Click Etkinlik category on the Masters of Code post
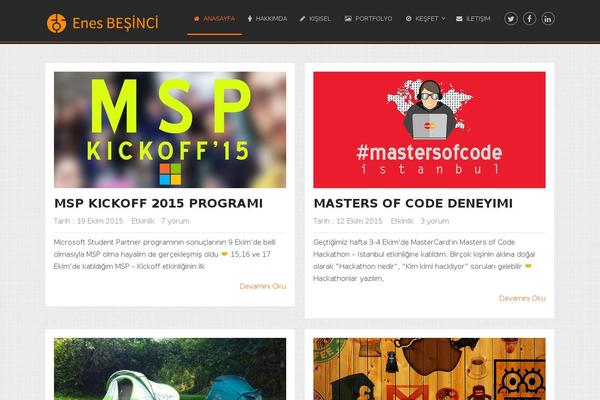Image resolution: width=600 pixels, height=400 pixels. 402,221
